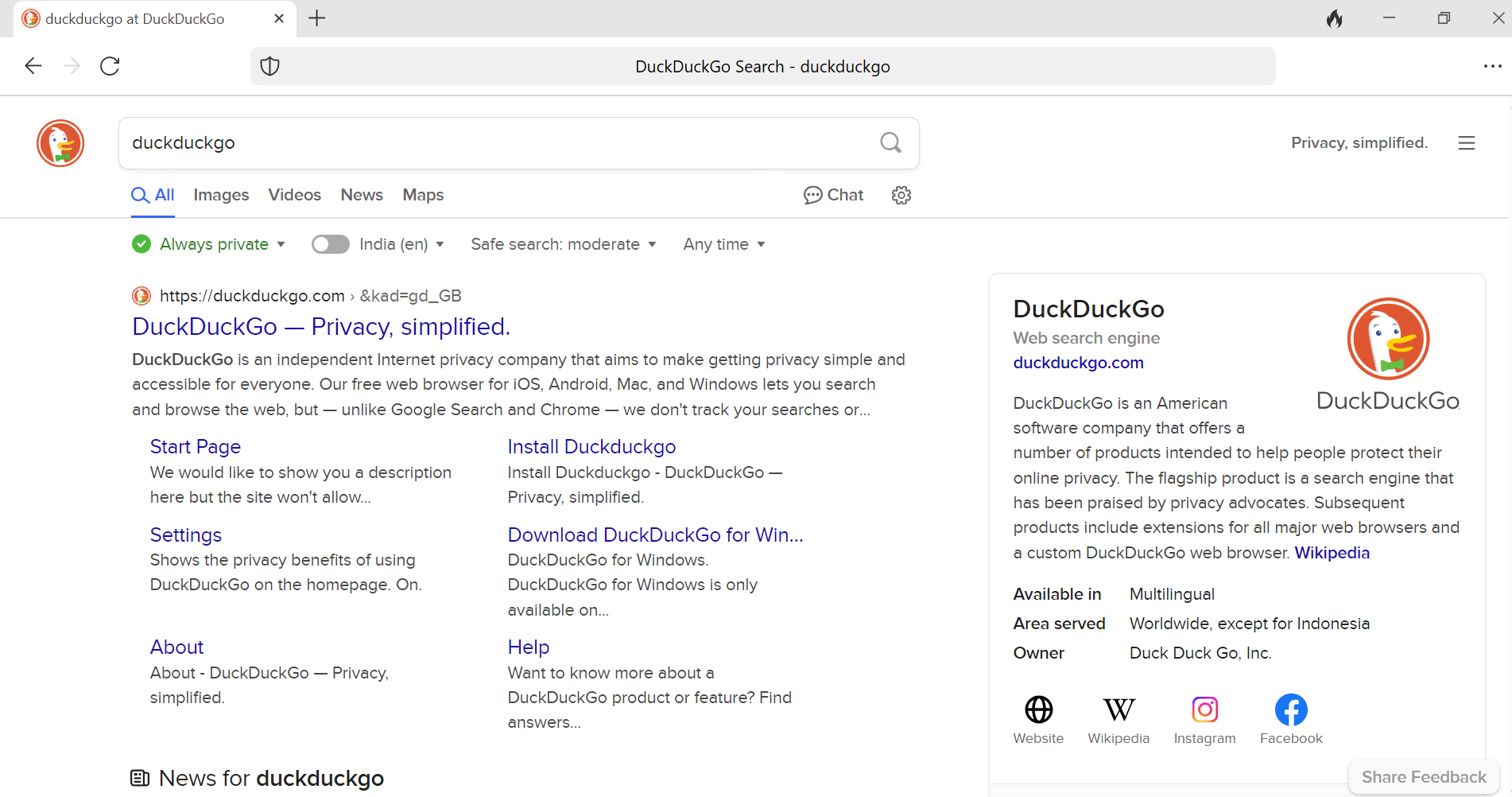Viewport: 1512px width, 797px height.
Task: Open the privacy shield icon in address bar
Action: point(270,66)
